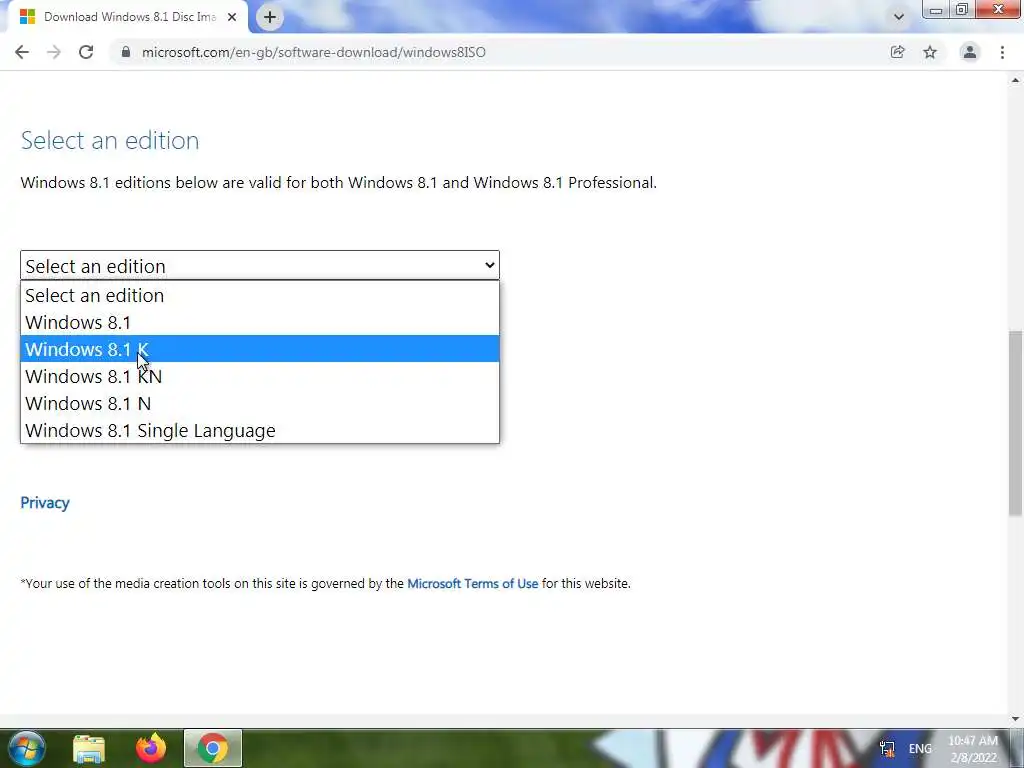The image size is (1024, 768).
Task: Go back to the previous page
Action: 22,52
